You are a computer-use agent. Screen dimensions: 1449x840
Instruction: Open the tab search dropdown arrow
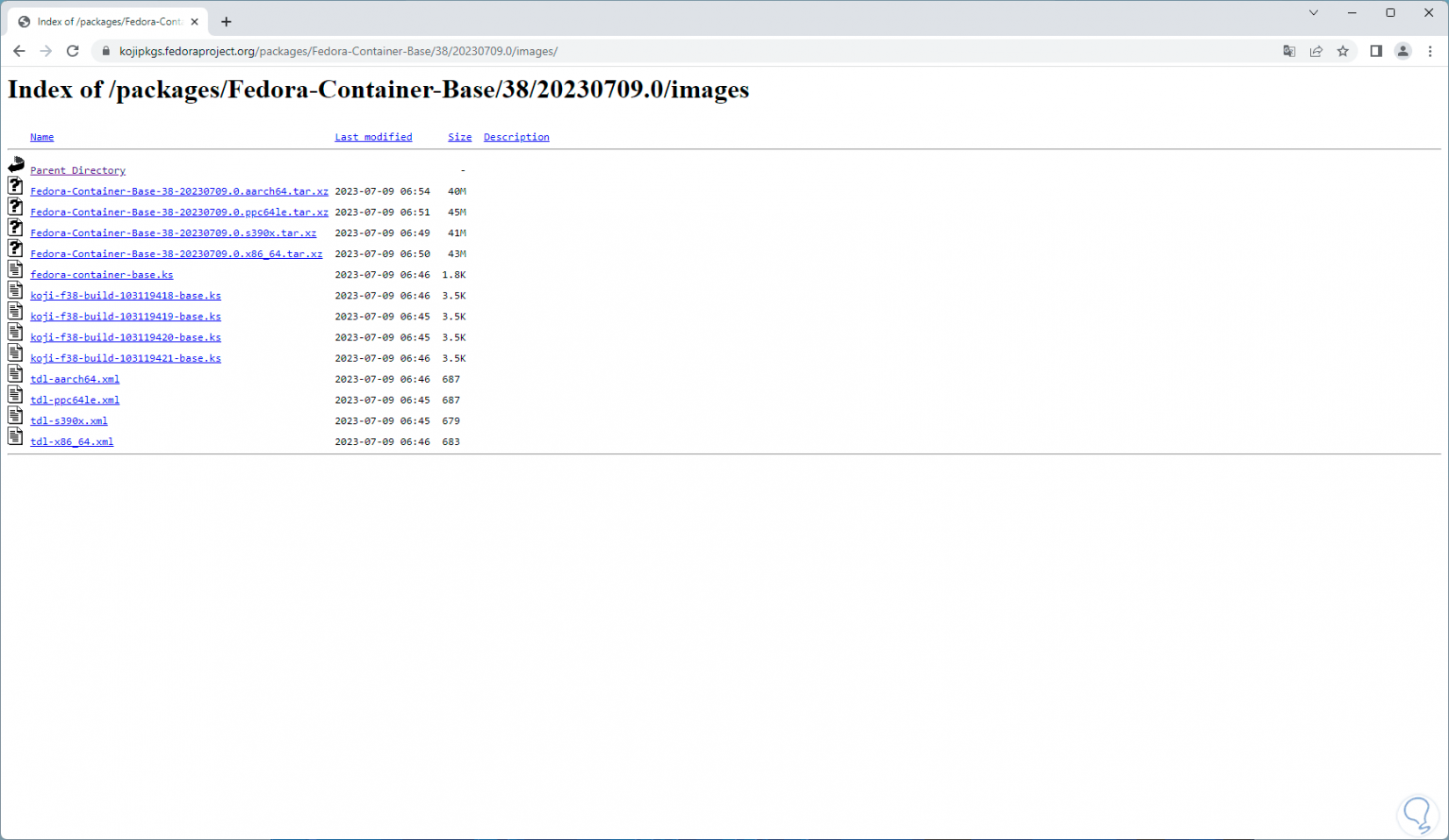pos(1314,12)
